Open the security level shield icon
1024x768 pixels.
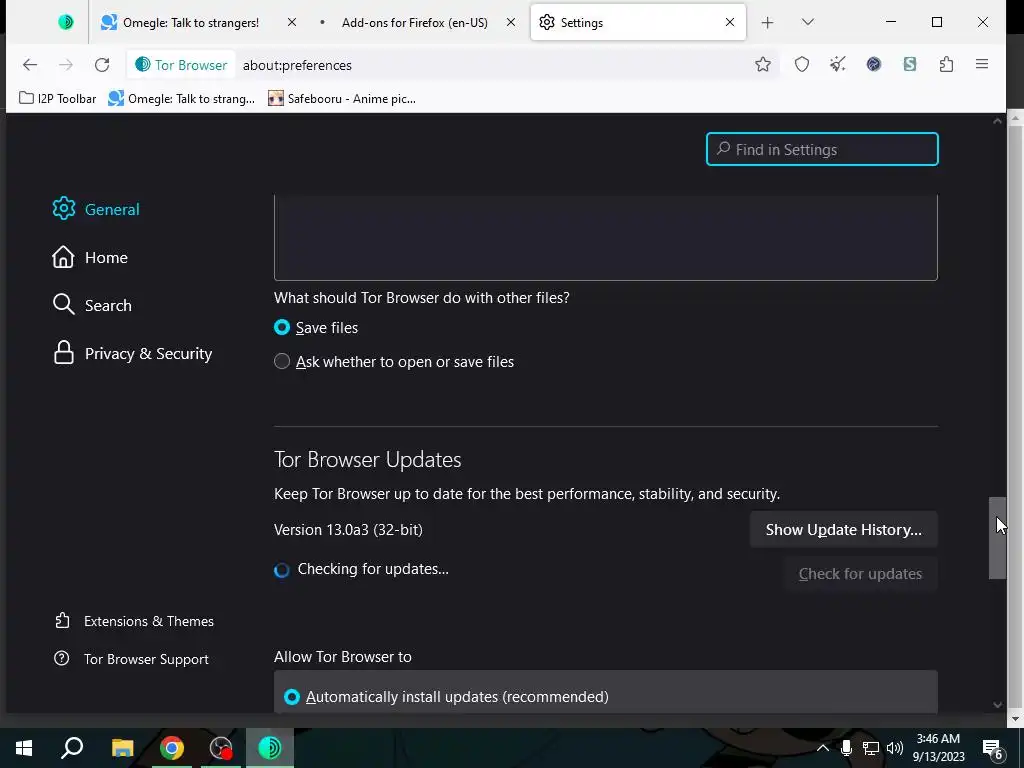(802, 65)
